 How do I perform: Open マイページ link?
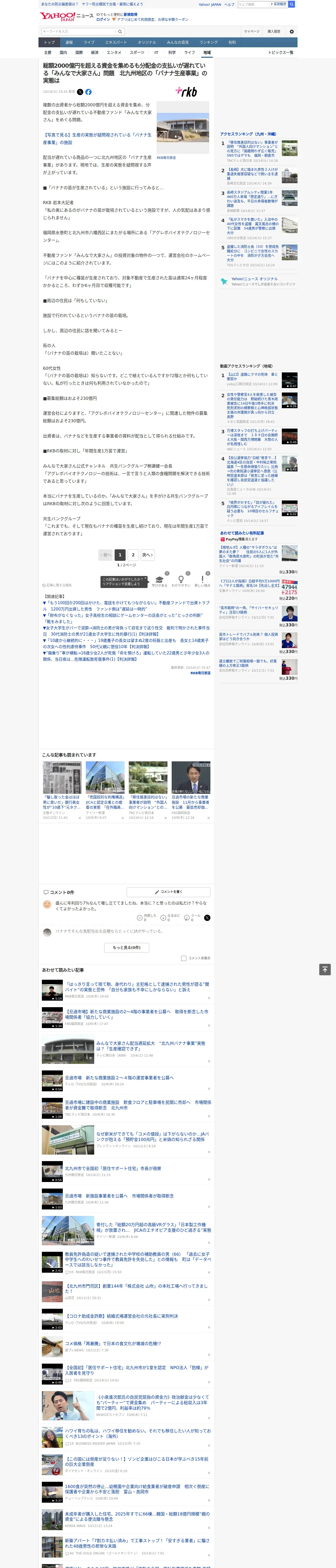[252, 32]
